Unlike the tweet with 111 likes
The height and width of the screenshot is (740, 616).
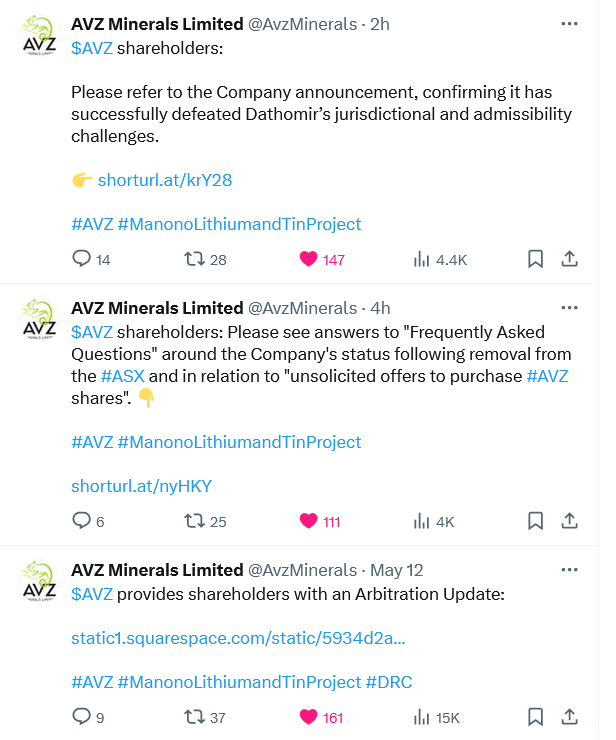pos(308,521)
